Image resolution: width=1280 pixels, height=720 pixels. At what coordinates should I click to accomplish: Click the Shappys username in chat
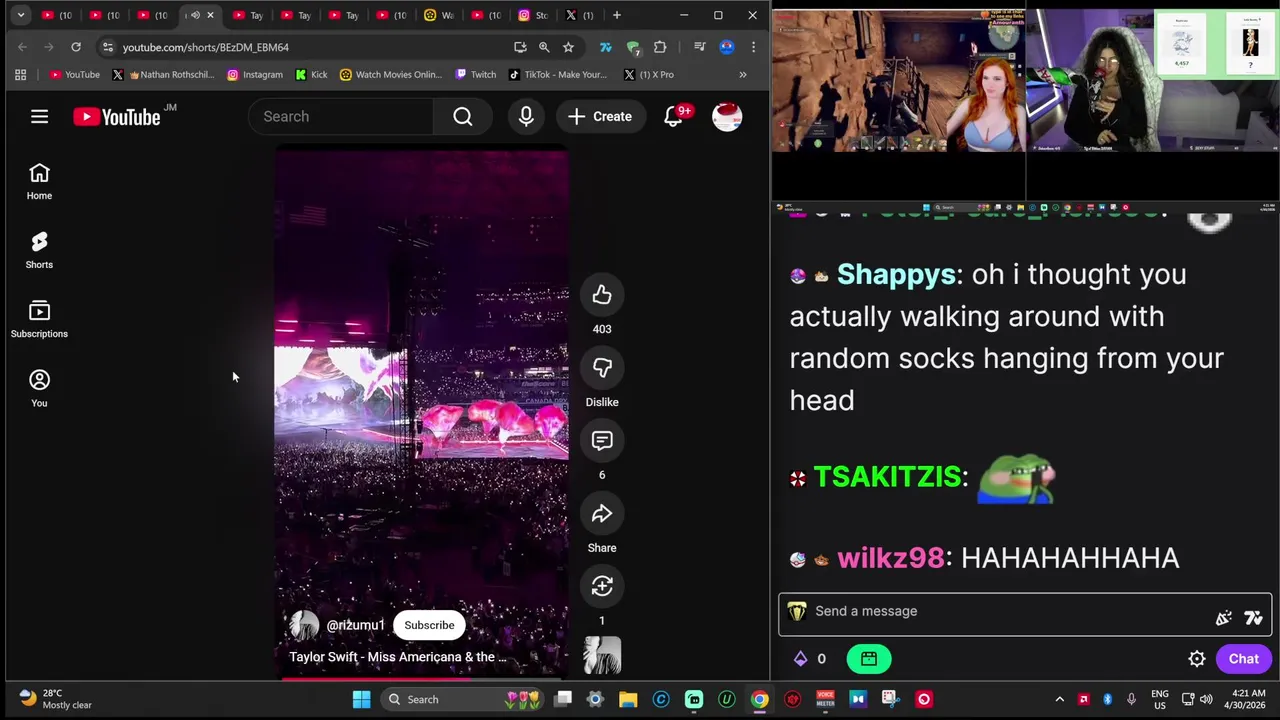pyautogui.click(x=895, y=274)
